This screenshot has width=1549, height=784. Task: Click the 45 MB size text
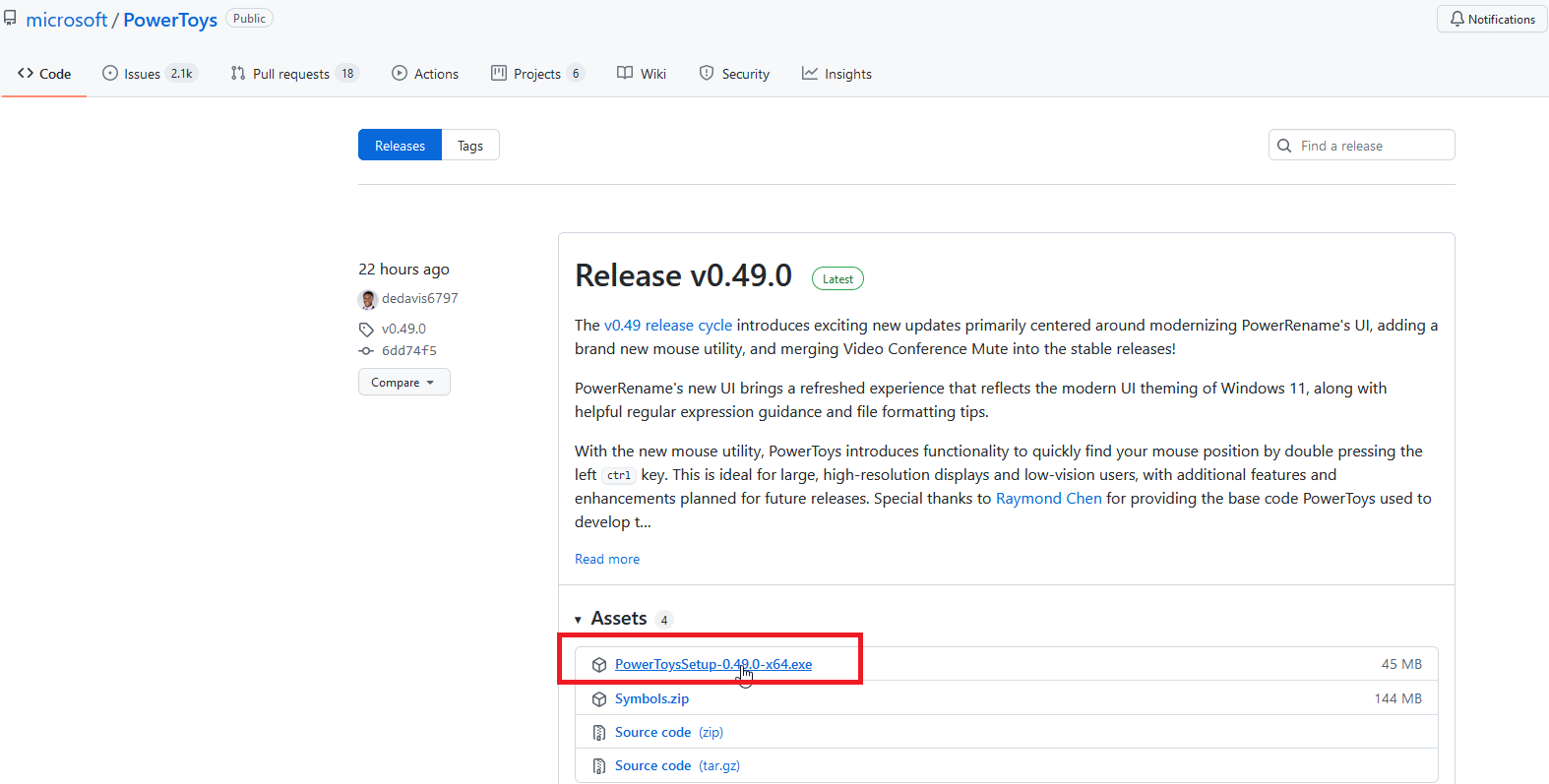[x=1401, y=664]
